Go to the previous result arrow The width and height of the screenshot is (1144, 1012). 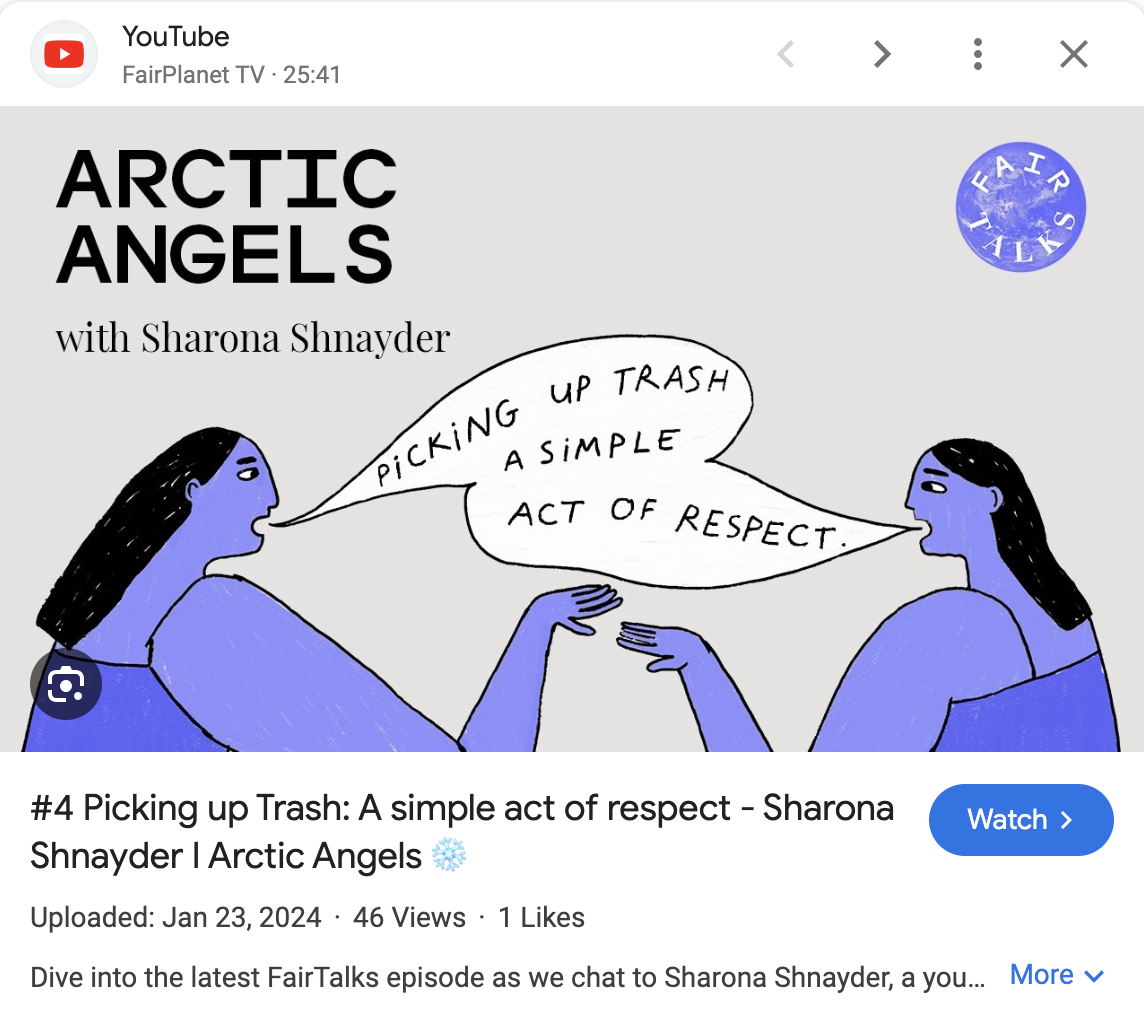click(786, 54)
